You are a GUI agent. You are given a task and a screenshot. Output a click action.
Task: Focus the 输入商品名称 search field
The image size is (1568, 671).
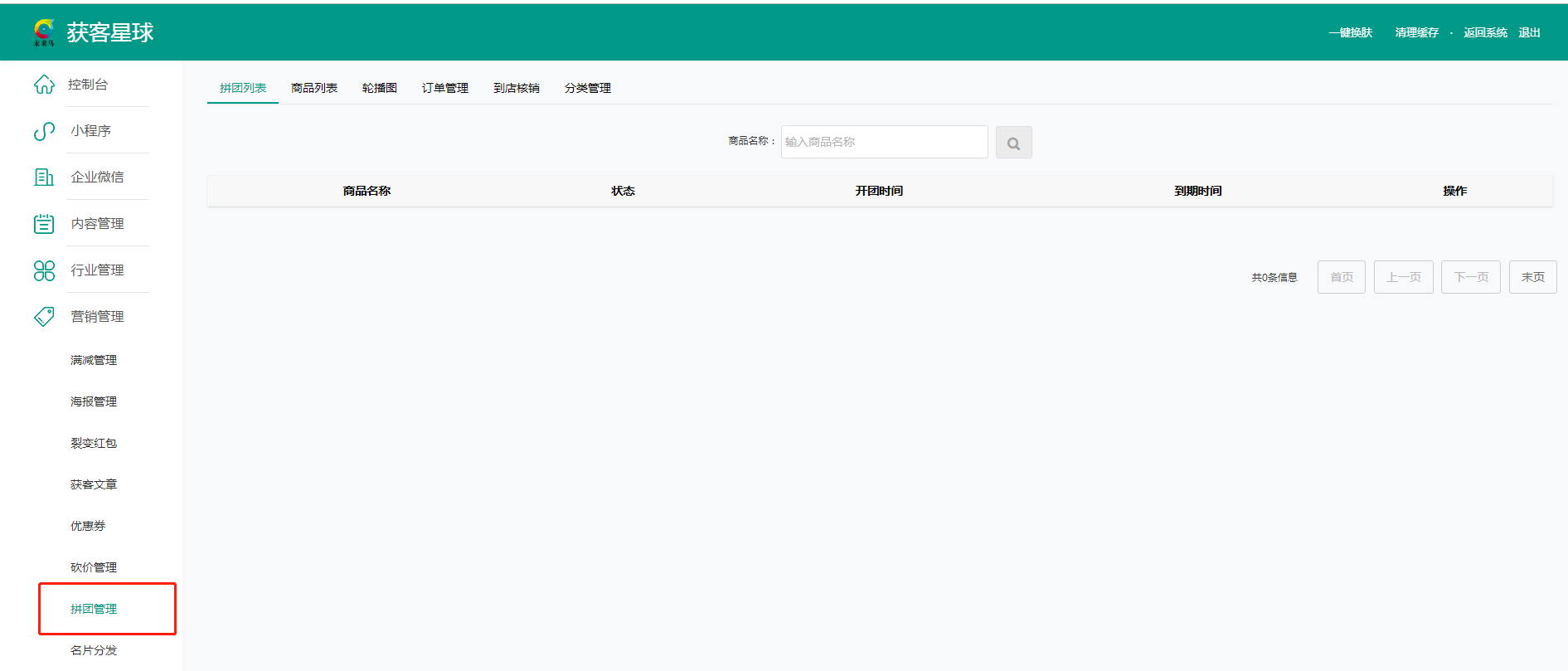(x=884, y=142)
